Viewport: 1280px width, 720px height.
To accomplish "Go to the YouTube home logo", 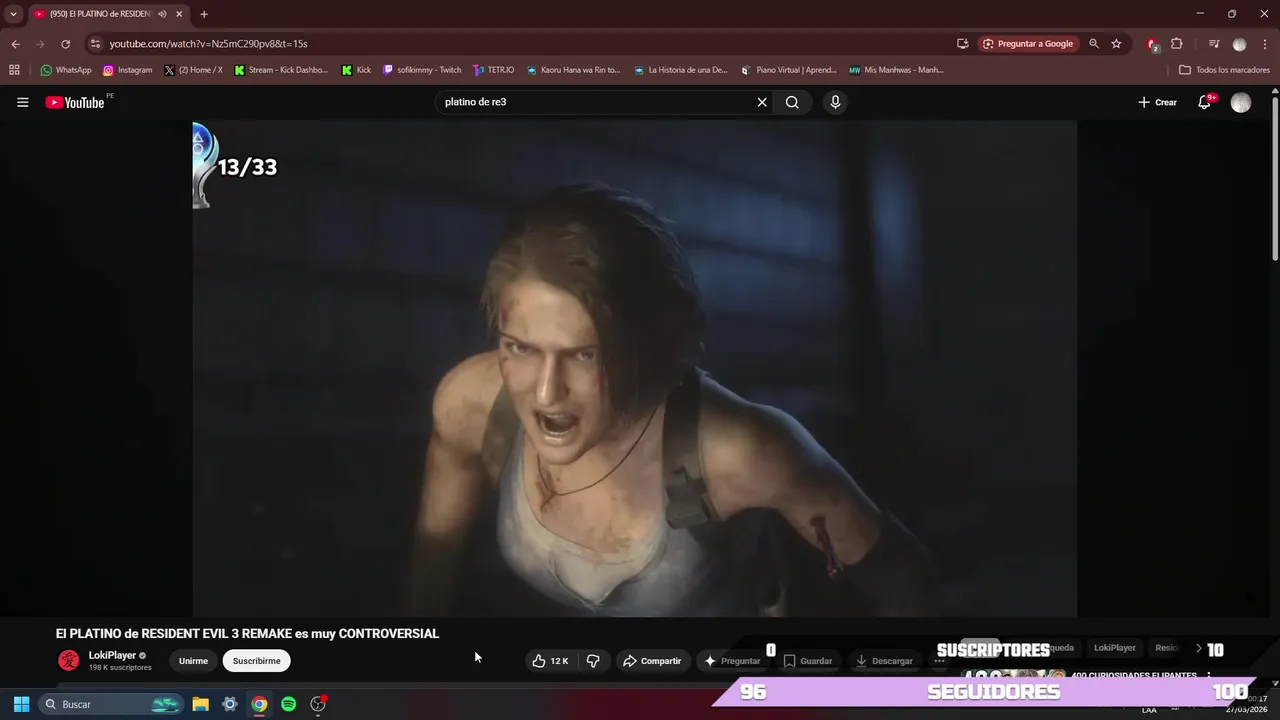I will pos(75,102).
